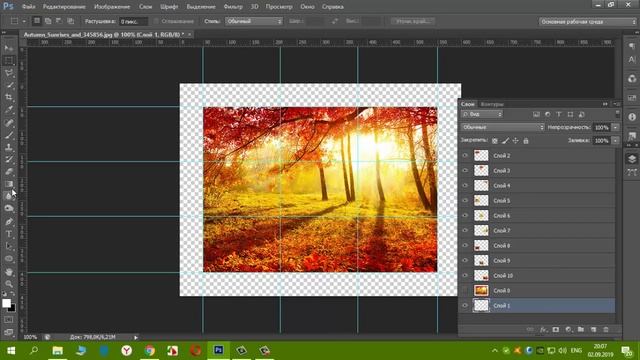The height and width of the screenshot is (360, 640).
Task: Switch to the Контуры tab
Action: tap(492, 104)
